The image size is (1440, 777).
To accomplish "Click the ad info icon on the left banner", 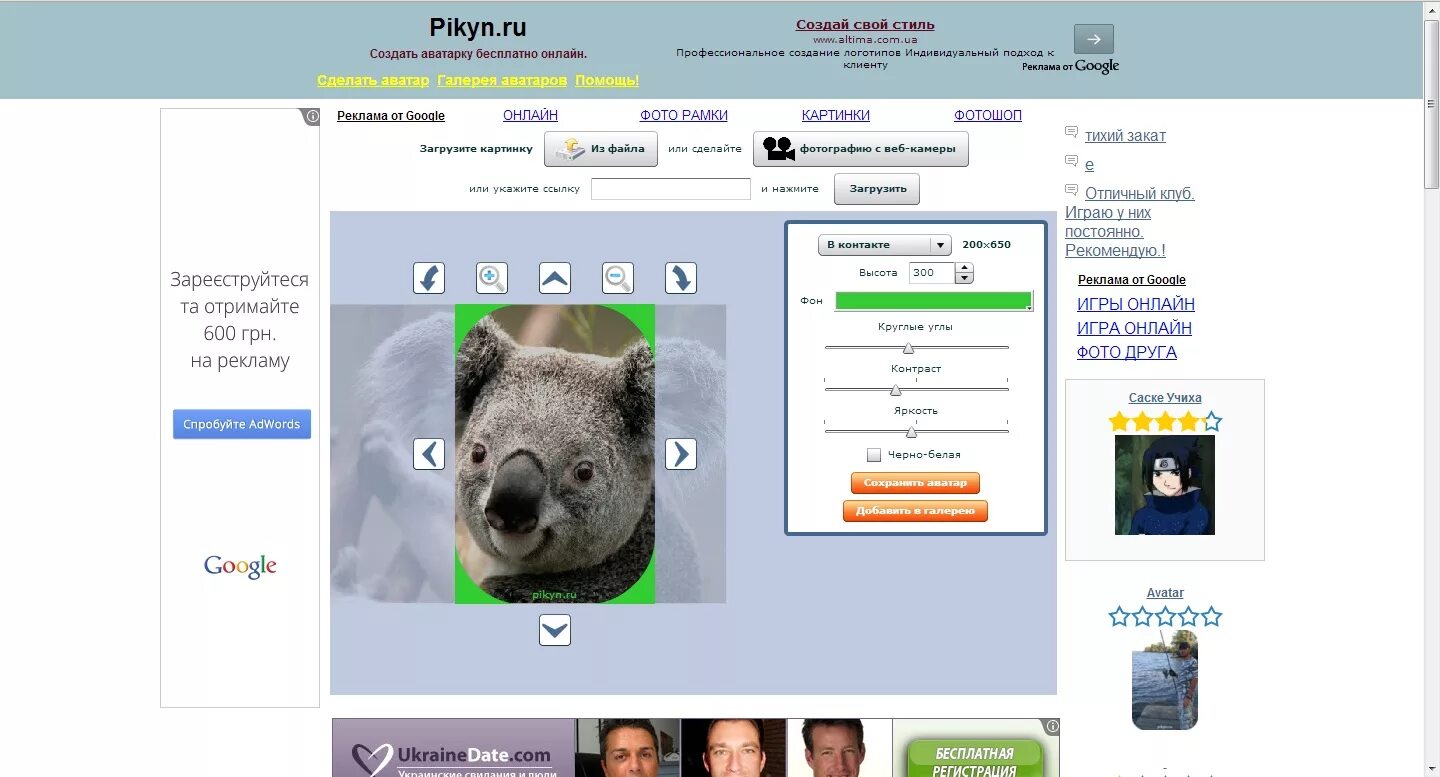I will click(312, 117).
